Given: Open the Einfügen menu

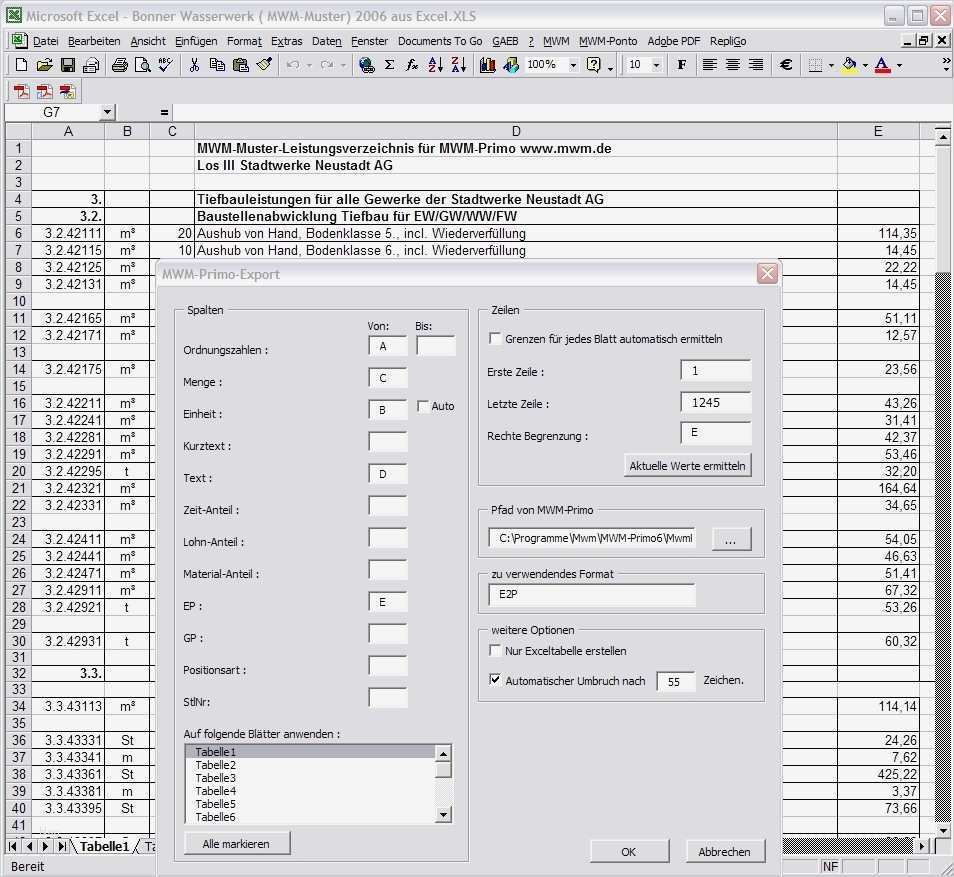Looking at the screenshot, I should (x=196, y=41).
